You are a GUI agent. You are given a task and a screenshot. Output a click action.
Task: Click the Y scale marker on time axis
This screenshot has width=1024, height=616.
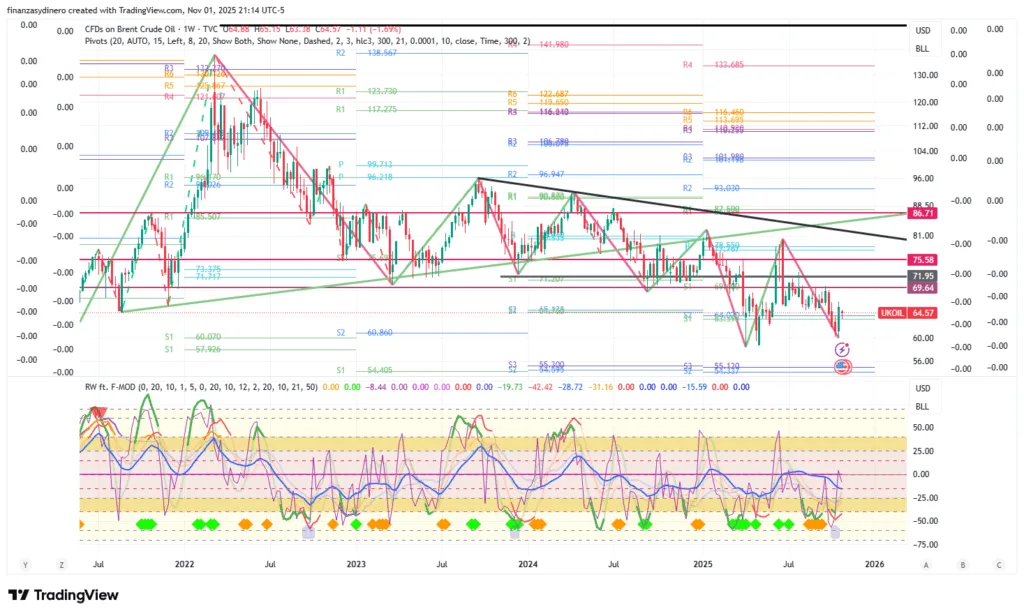(24, 564)
